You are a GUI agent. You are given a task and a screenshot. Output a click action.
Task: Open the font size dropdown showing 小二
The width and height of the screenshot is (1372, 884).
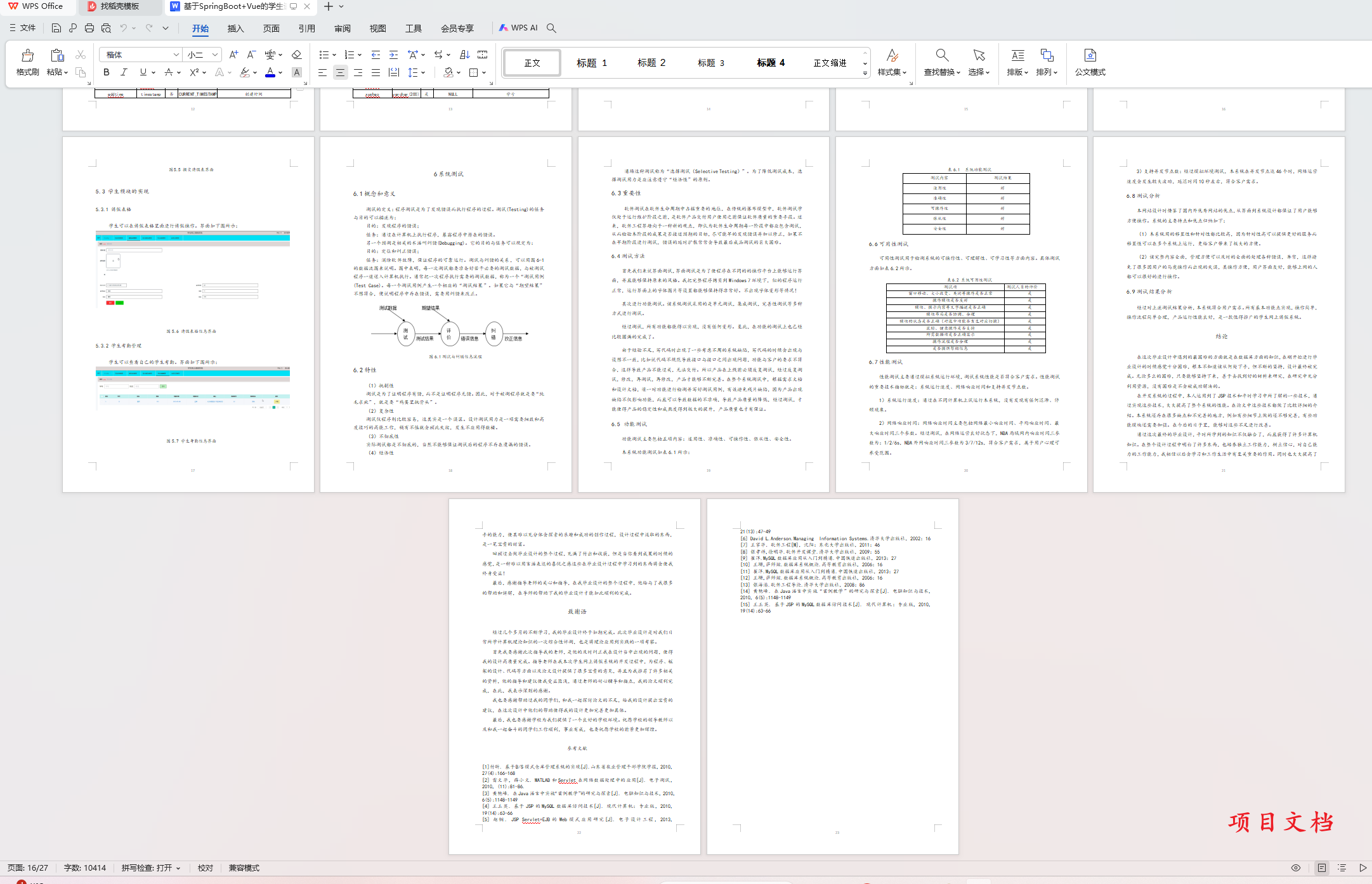coord(215,55)
